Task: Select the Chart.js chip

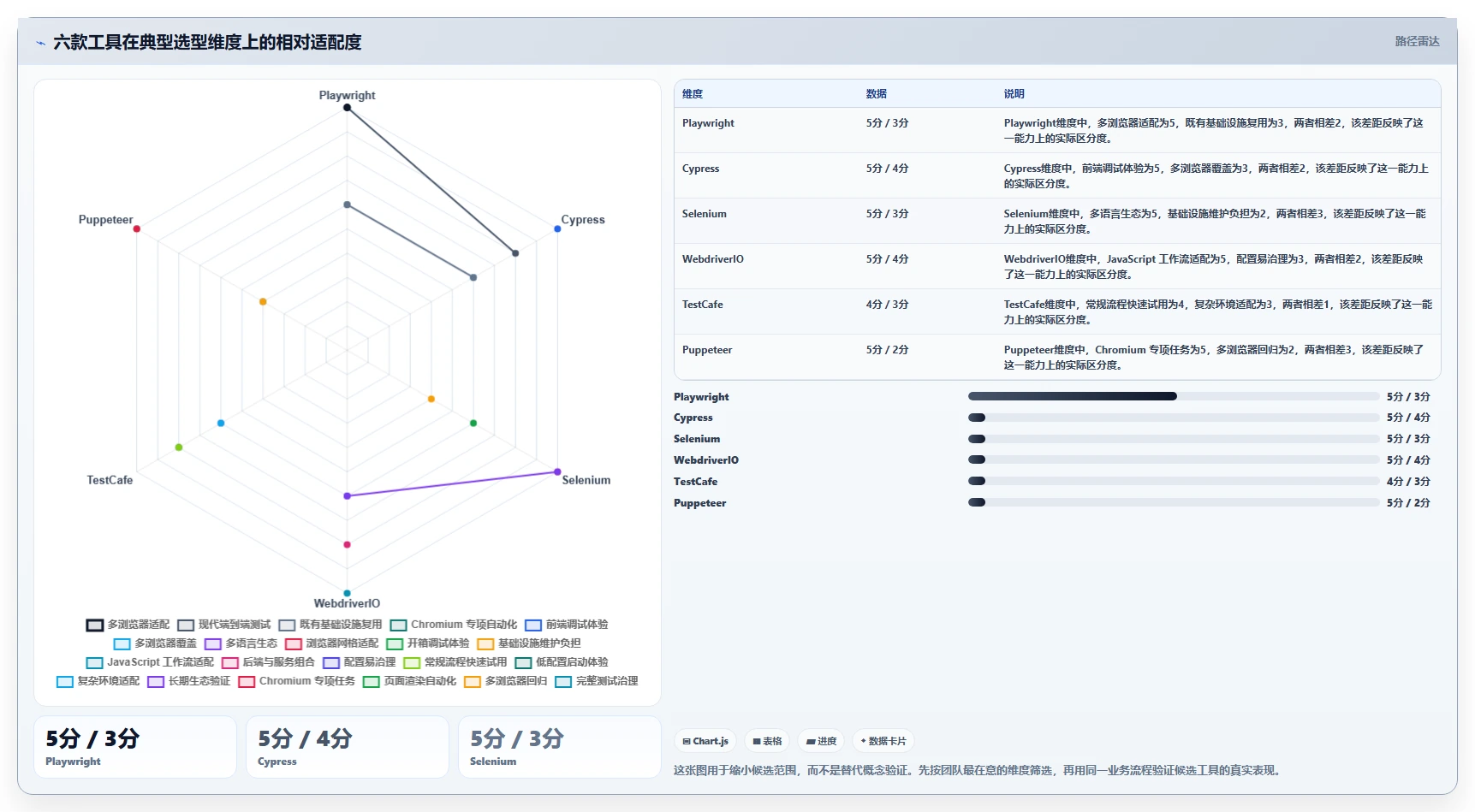Action: click(x=705, y=741)
